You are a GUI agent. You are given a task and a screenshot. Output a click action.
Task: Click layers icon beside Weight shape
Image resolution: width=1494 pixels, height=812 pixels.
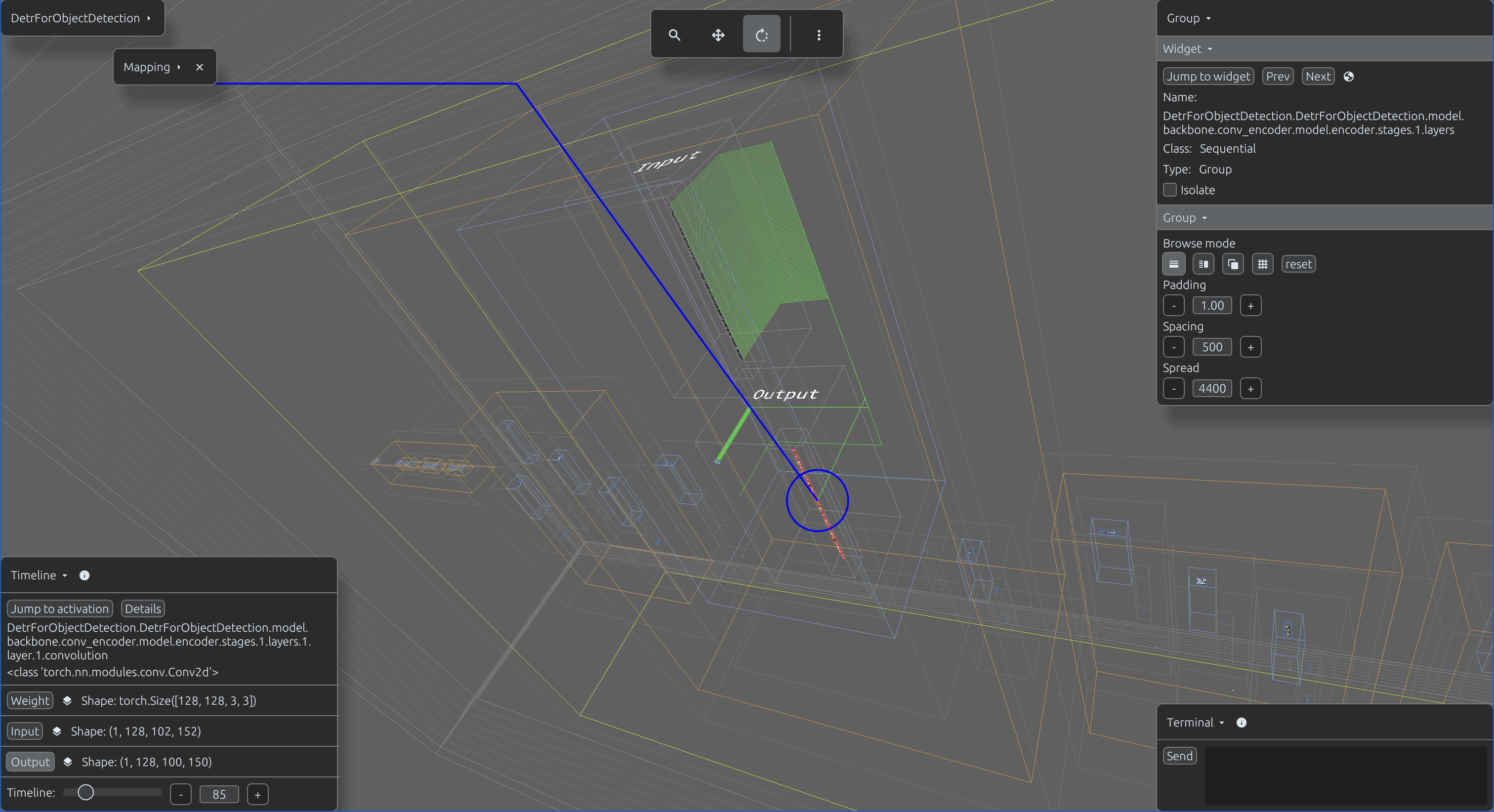point(67,701)
